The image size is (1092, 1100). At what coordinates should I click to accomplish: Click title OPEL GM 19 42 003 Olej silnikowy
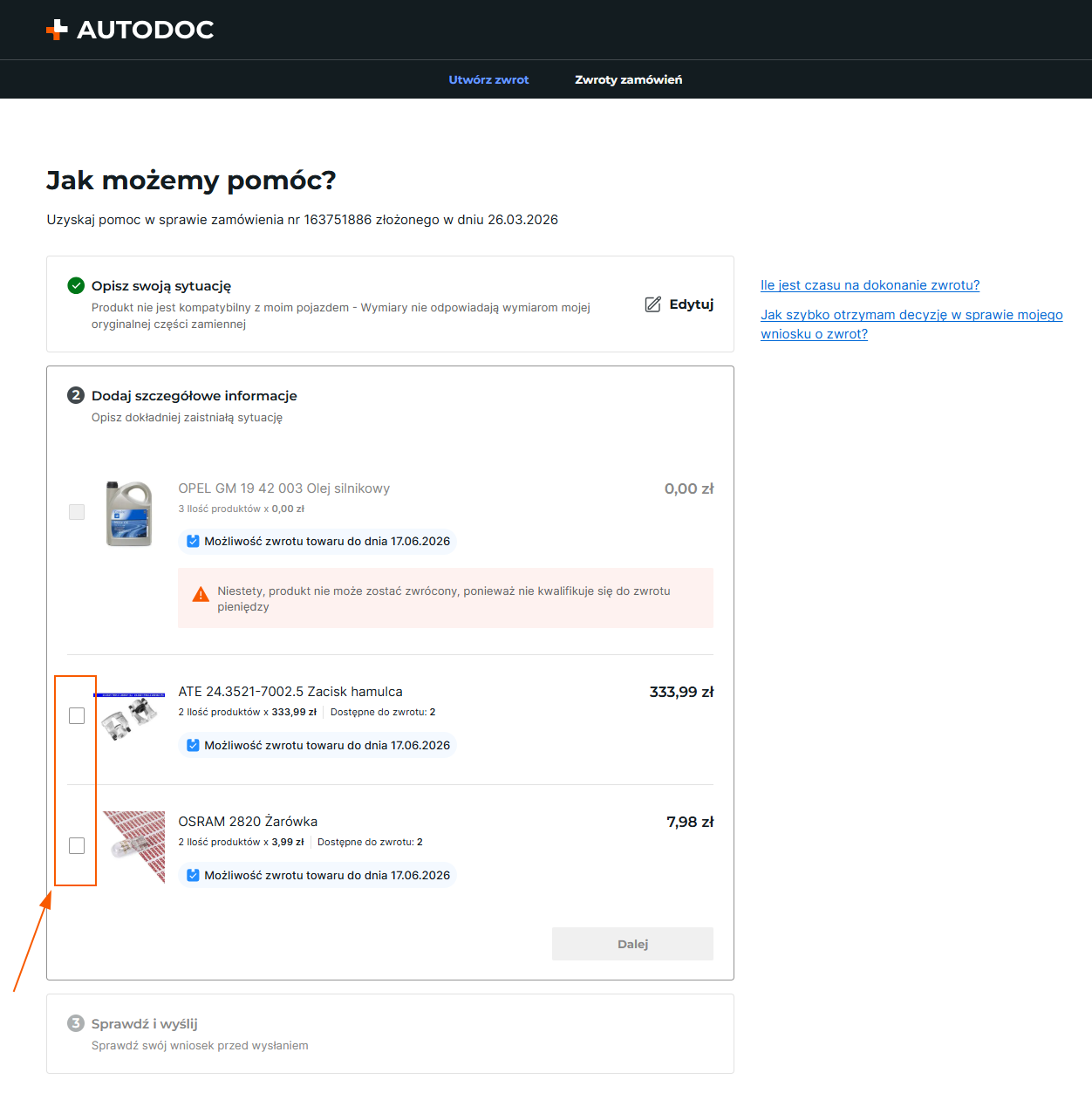[x=284, y=489]
